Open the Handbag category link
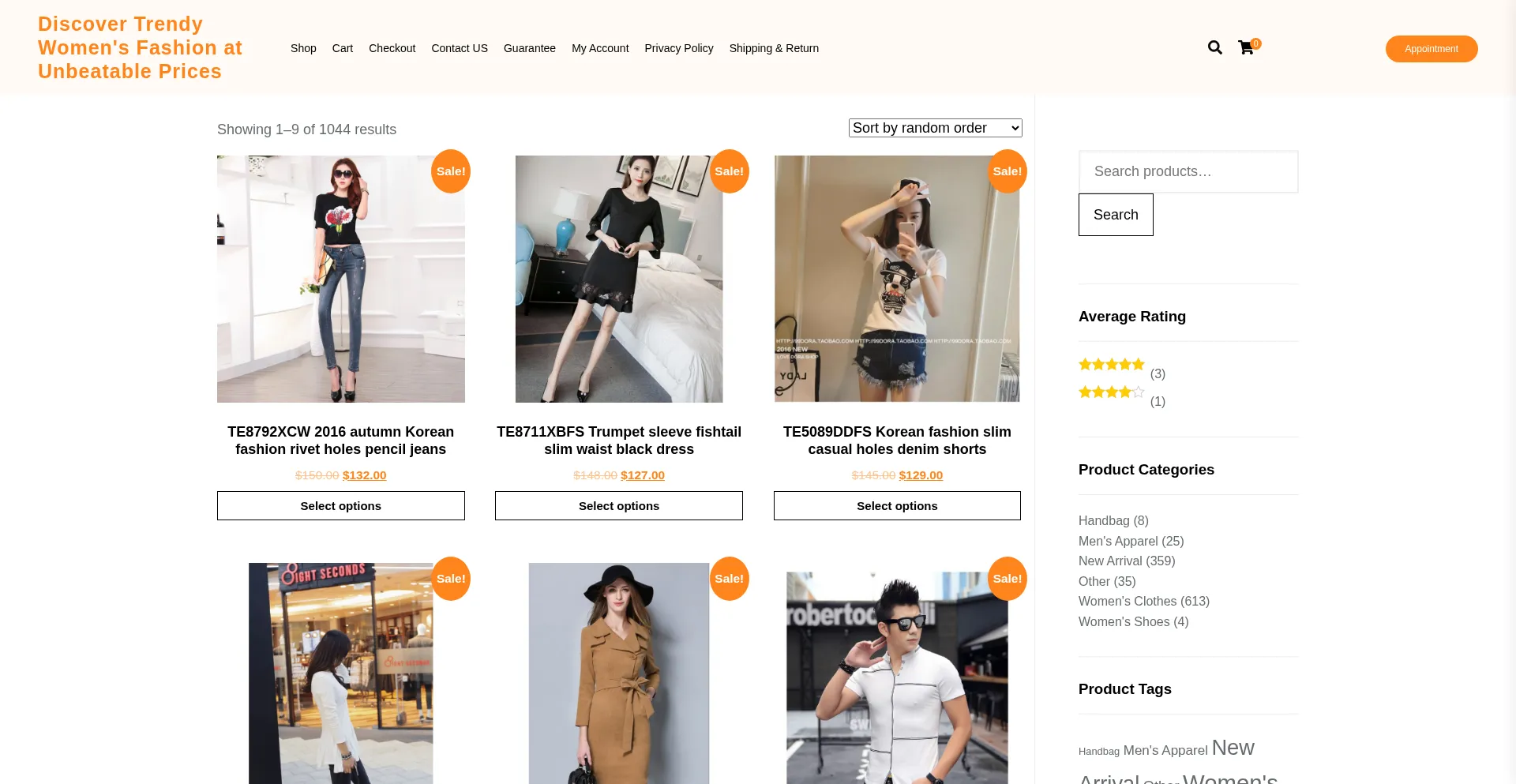The image size is (1516, 784). tap(1103, 521)
